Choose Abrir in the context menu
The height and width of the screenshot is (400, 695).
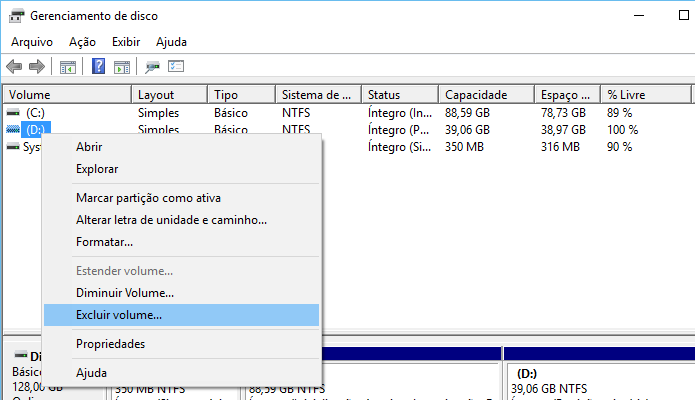181,147
